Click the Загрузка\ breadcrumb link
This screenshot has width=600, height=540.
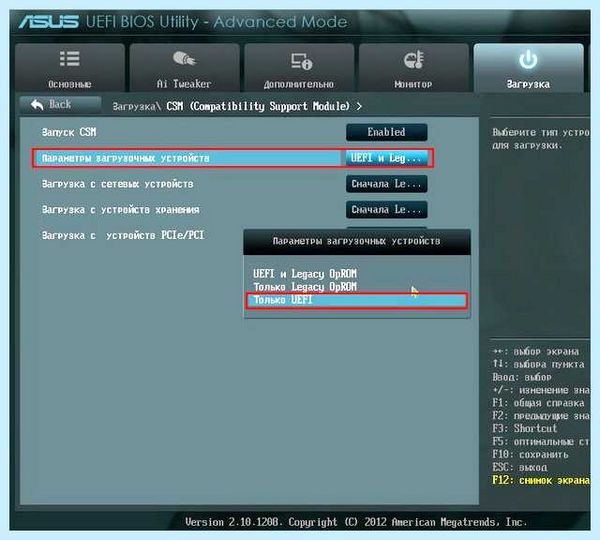[x=136, y=106]
